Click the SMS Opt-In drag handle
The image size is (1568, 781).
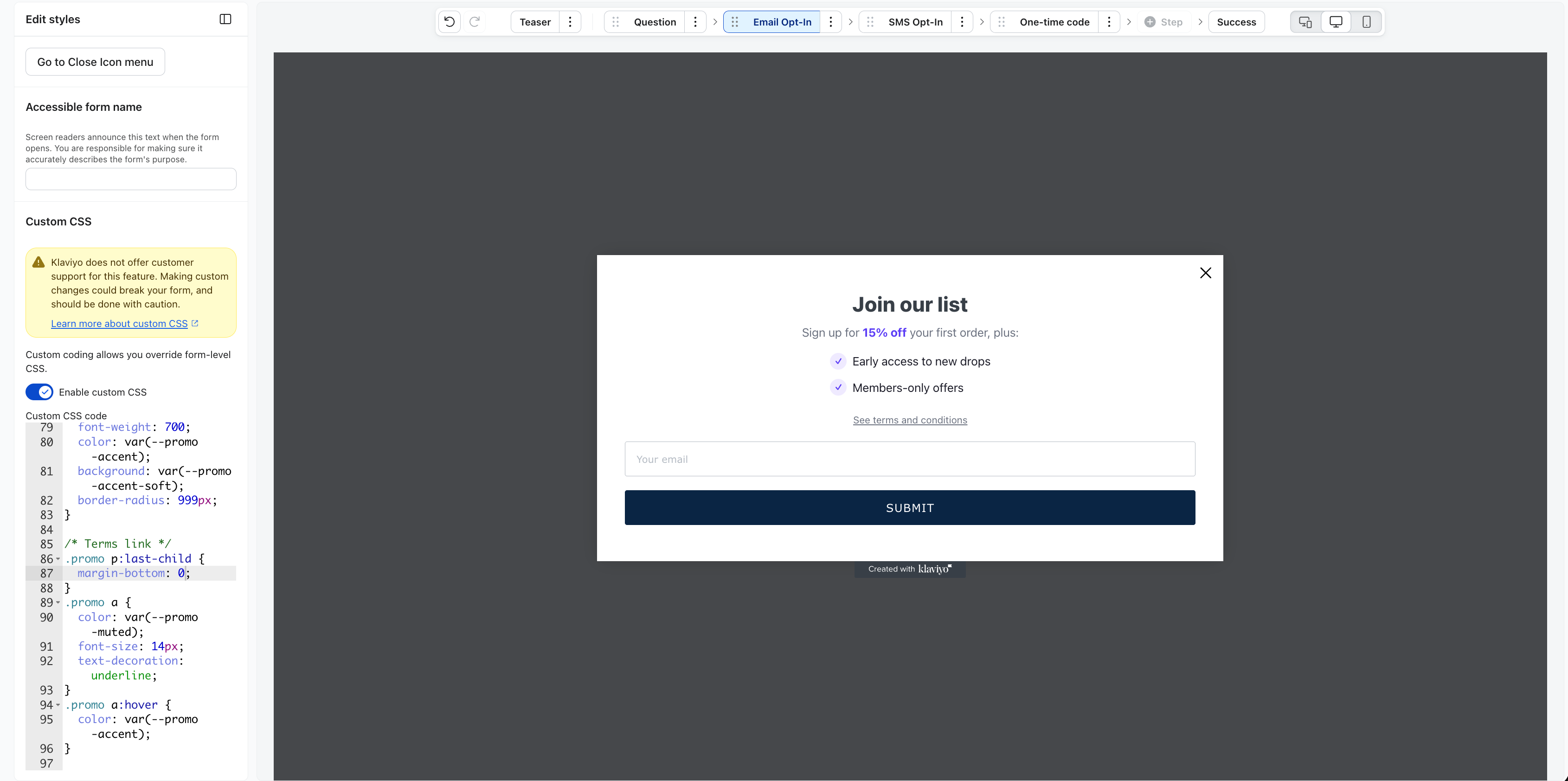click(x=870, y=22)
